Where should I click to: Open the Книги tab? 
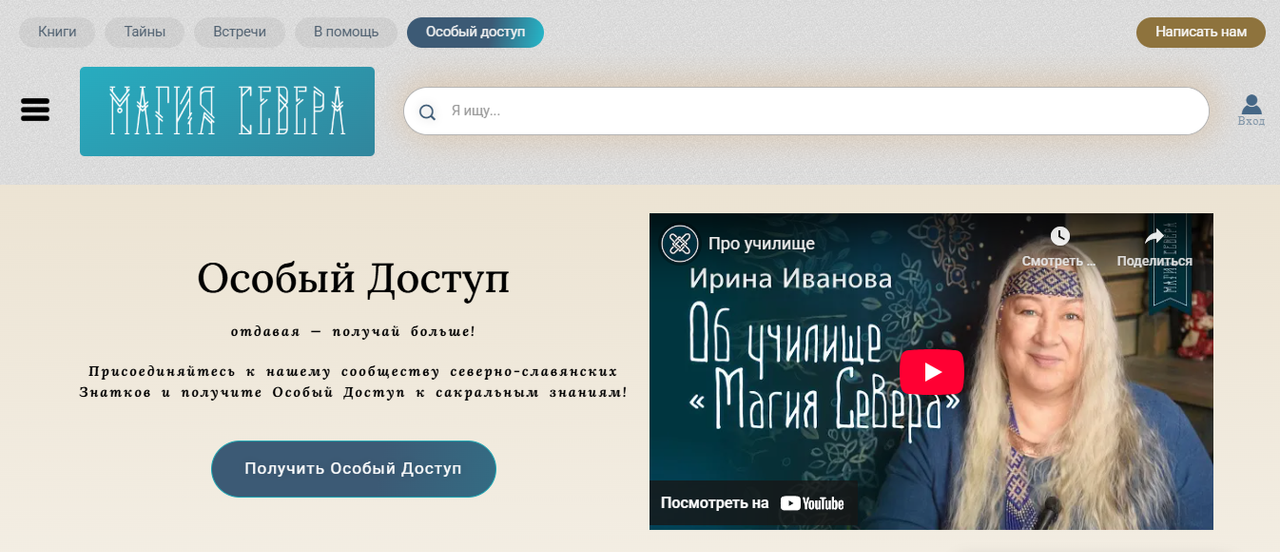57,32
